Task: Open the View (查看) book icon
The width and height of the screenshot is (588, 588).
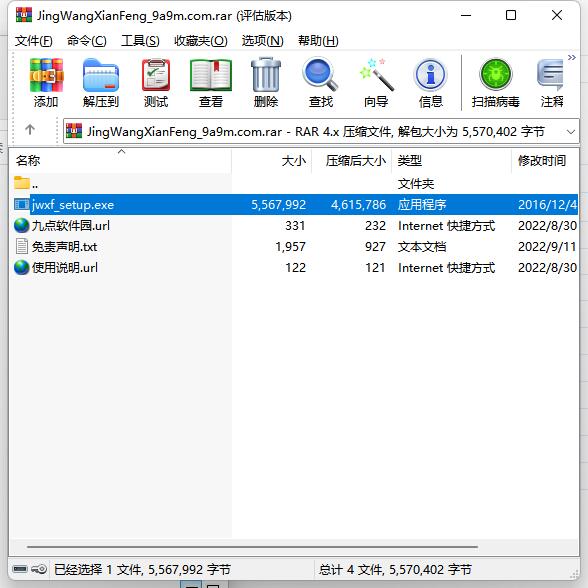Action: 211,75
